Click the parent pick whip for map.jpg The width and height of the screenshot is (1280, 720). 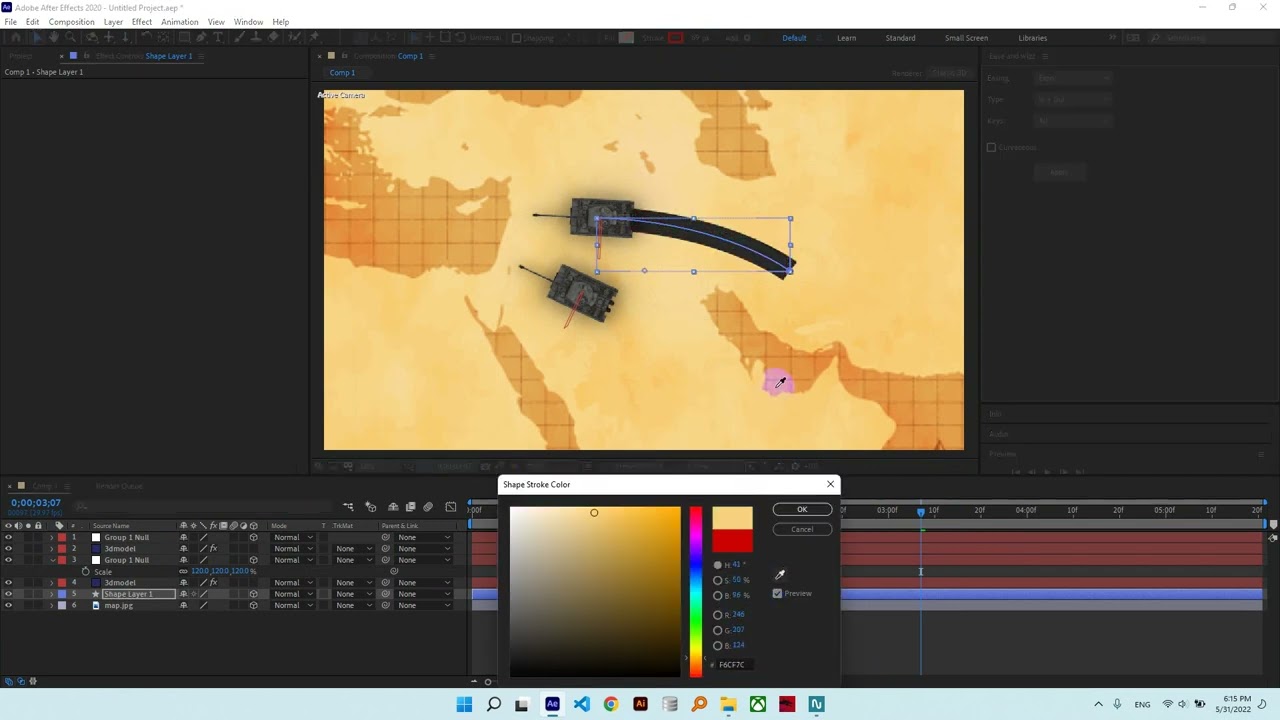tap(385, 605)
